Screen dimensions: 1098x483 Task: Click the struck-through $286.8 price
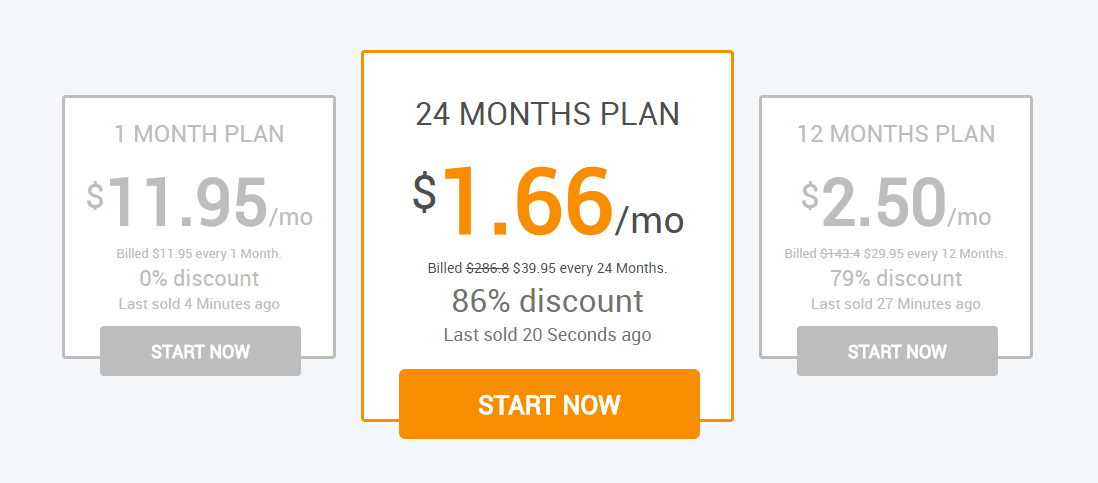click(488, 268)
